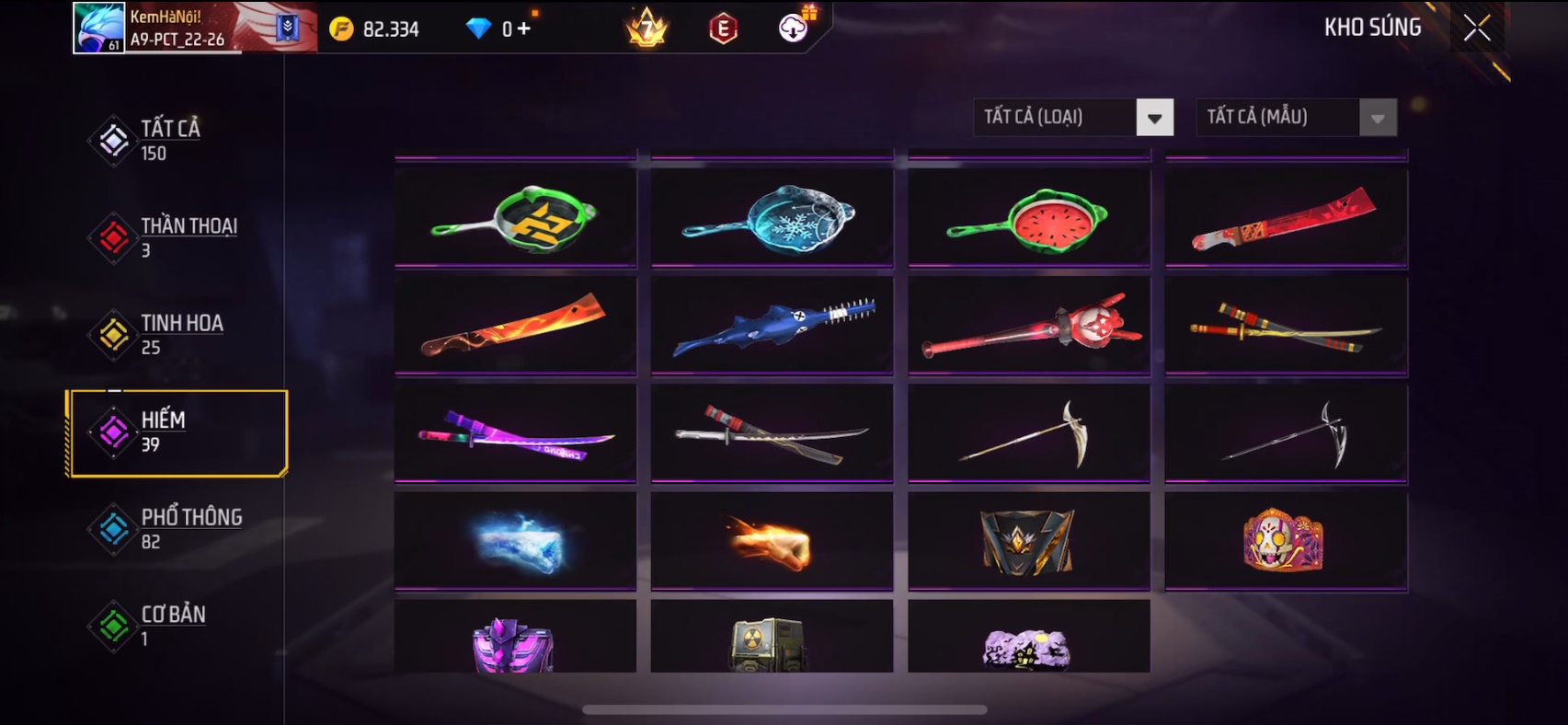The height and width of the screenshot is (725, 1568).
Task: Expand the Tất Cả (Loại) dropdown arrow
Action: tap(1155, 118)
